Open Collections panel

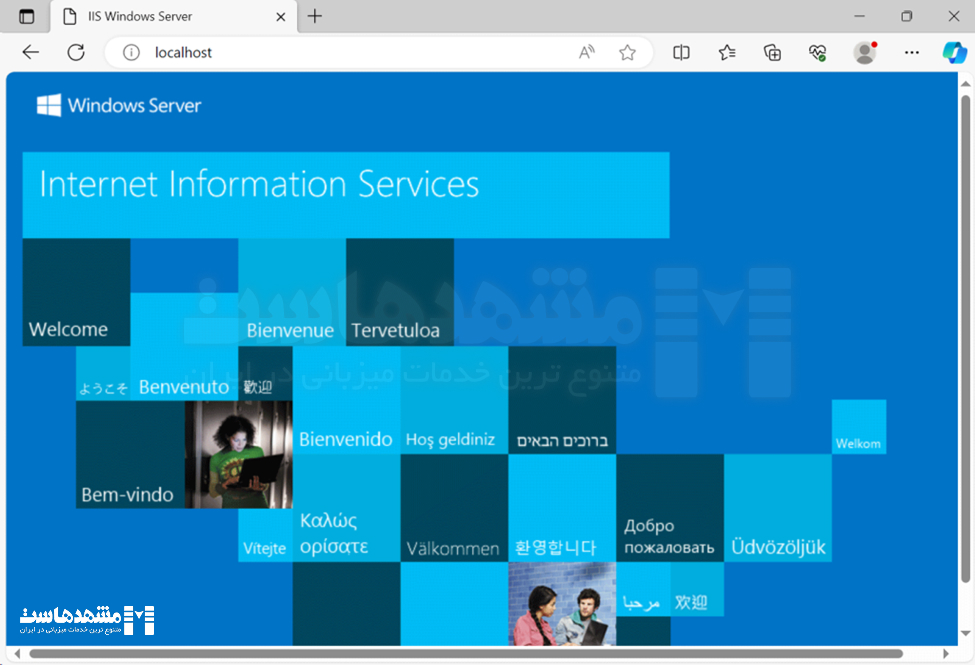772,52
